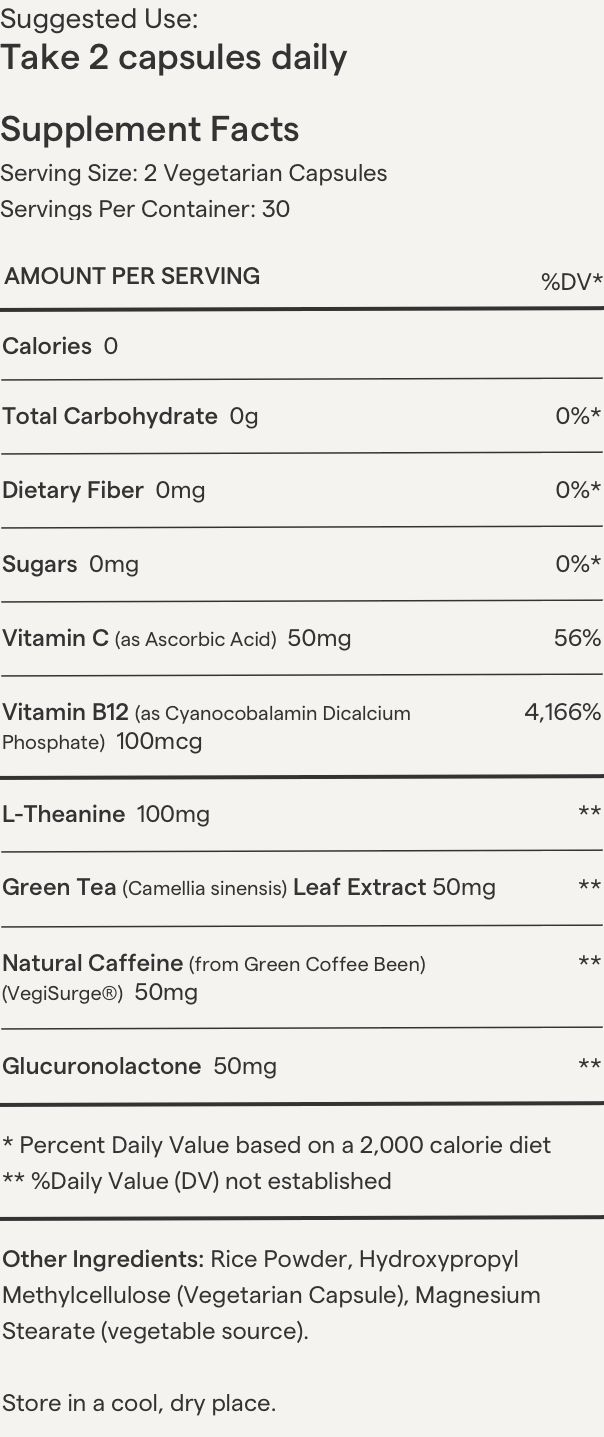The image size is (604, 1437).
Task: Click the "Other Ingredients:" label
Action: click(x=103, y=1259)
